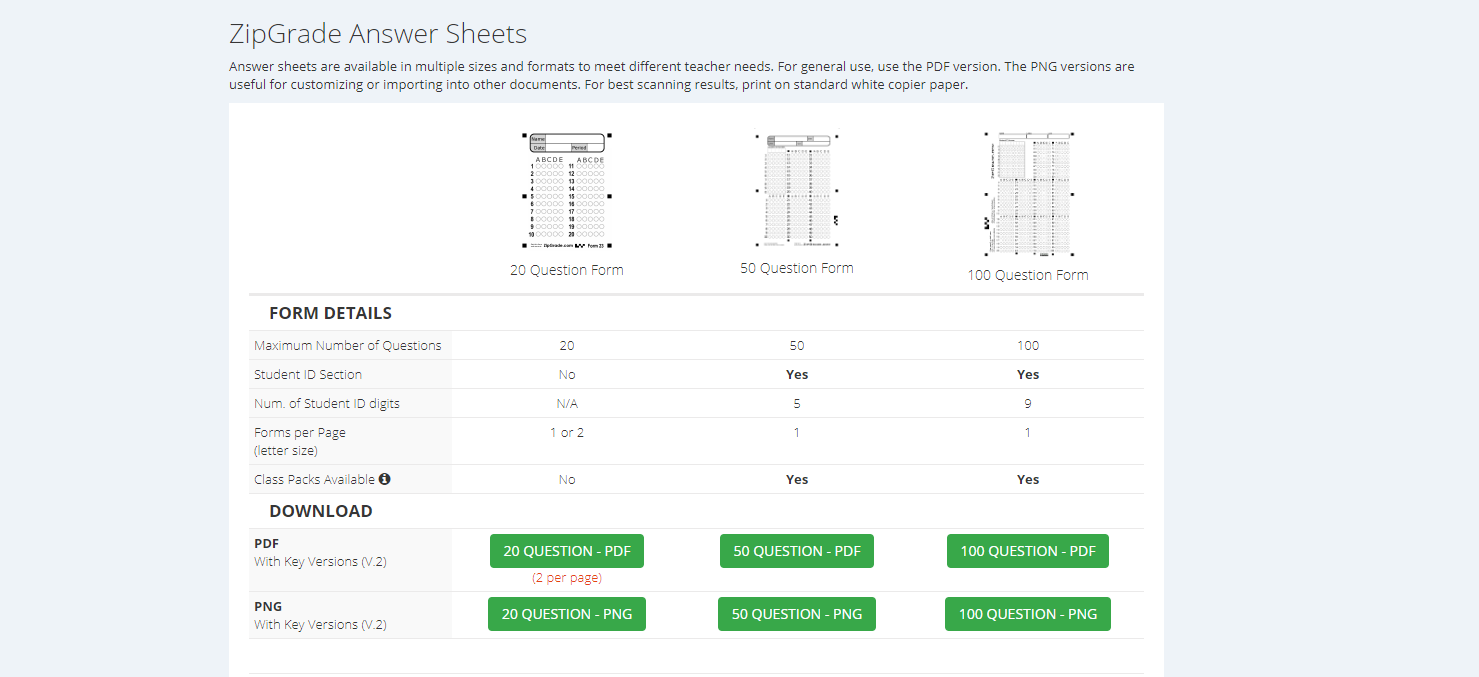Click the 'Student ID Section' row label
Viewport: 1479px width, 677px height.
[x=308, y=374]
